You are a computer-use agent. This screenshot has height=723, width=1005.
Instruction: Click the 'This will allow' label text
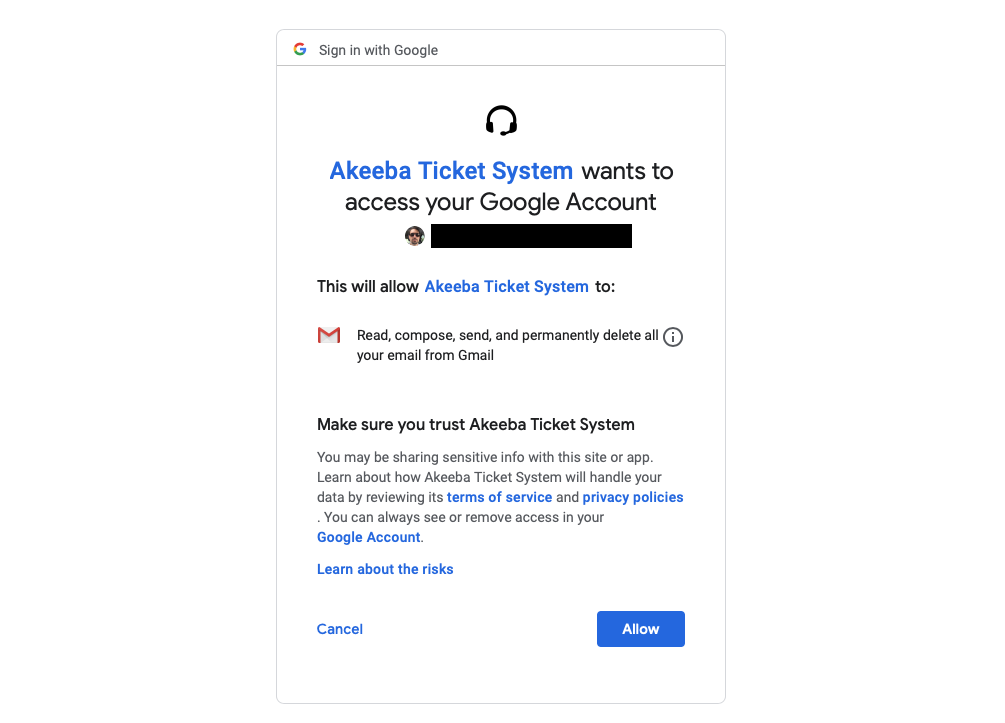(x=368, y=287)
